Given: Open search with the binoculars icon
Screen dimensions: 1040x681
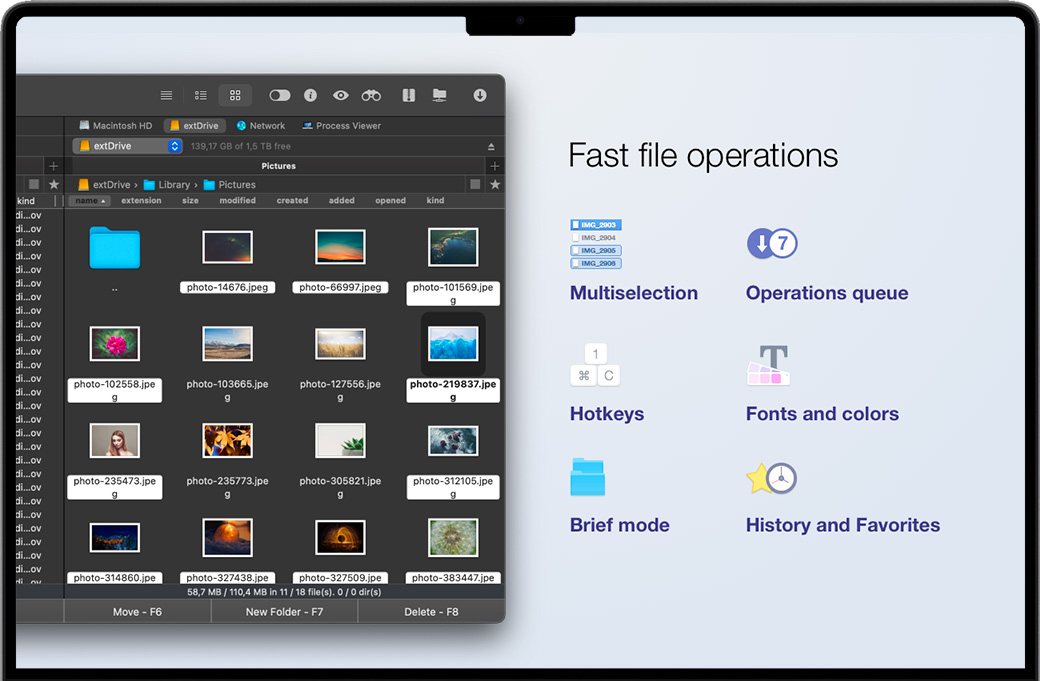Looking at the screenshot, I should pyautogui.click(x=371, y=95).
